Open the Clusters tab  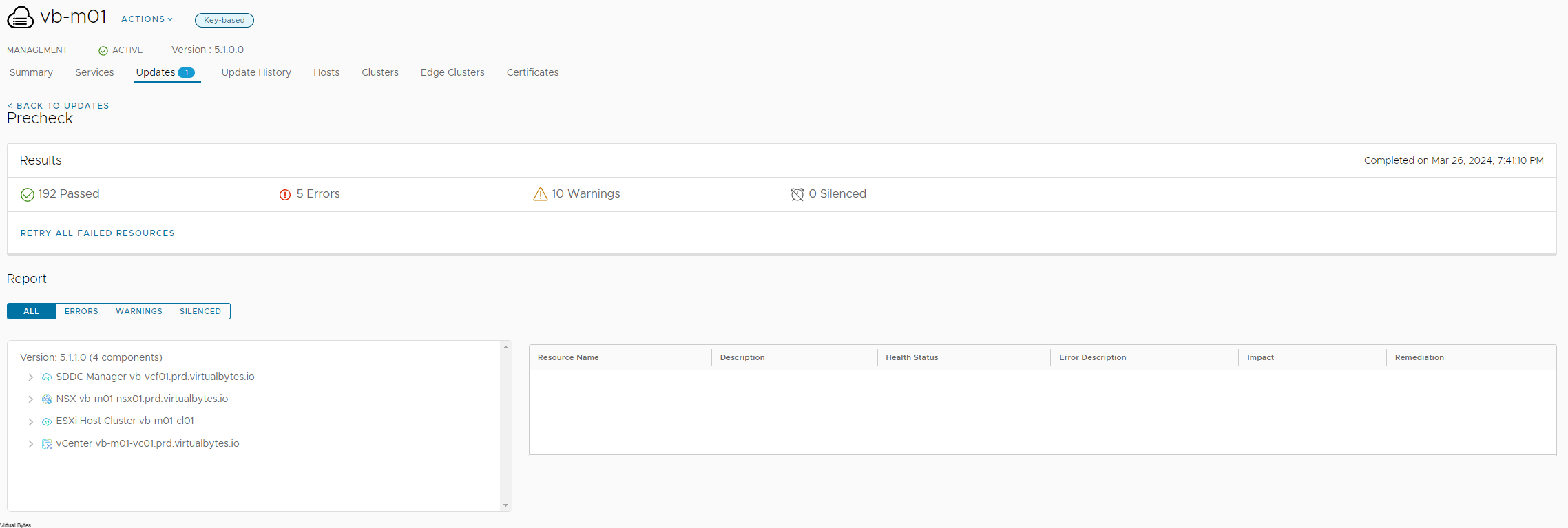click(x=380, y=72)
